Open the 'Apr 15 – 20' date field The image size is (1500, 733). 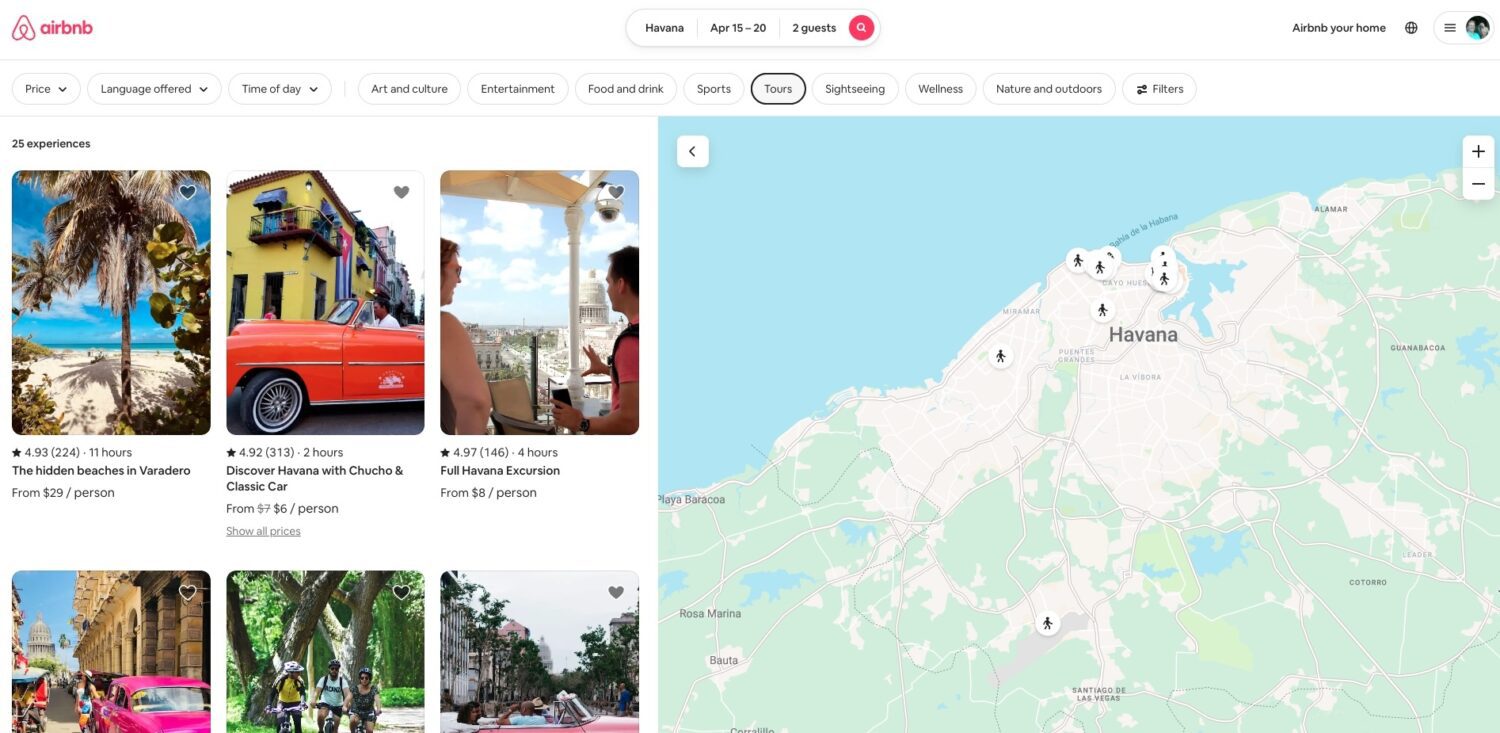coord(738,27)
